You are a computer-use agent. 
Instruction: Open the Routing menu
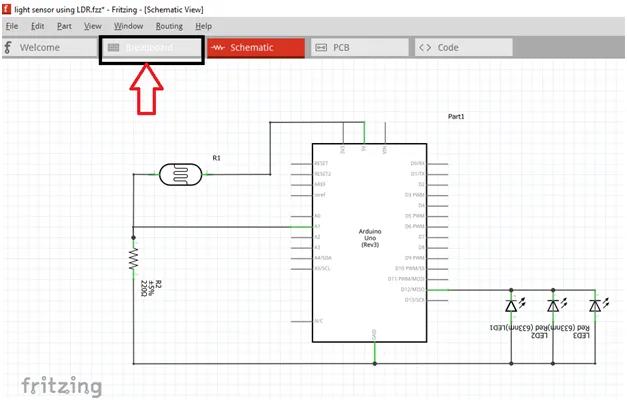pos(169,26)
